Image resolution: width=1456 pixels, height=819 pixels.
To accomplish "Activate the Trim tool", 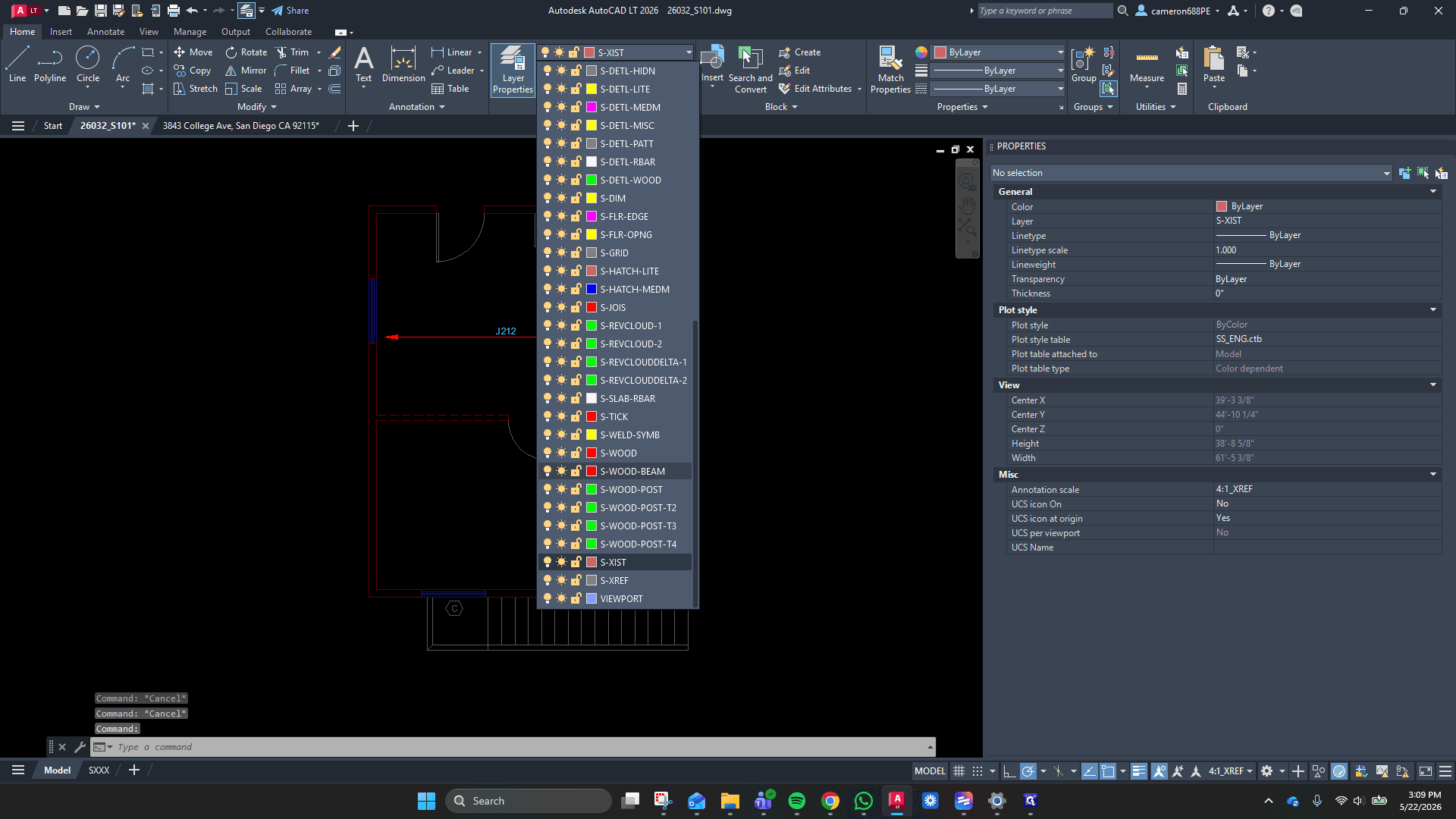I will (293, 52).
